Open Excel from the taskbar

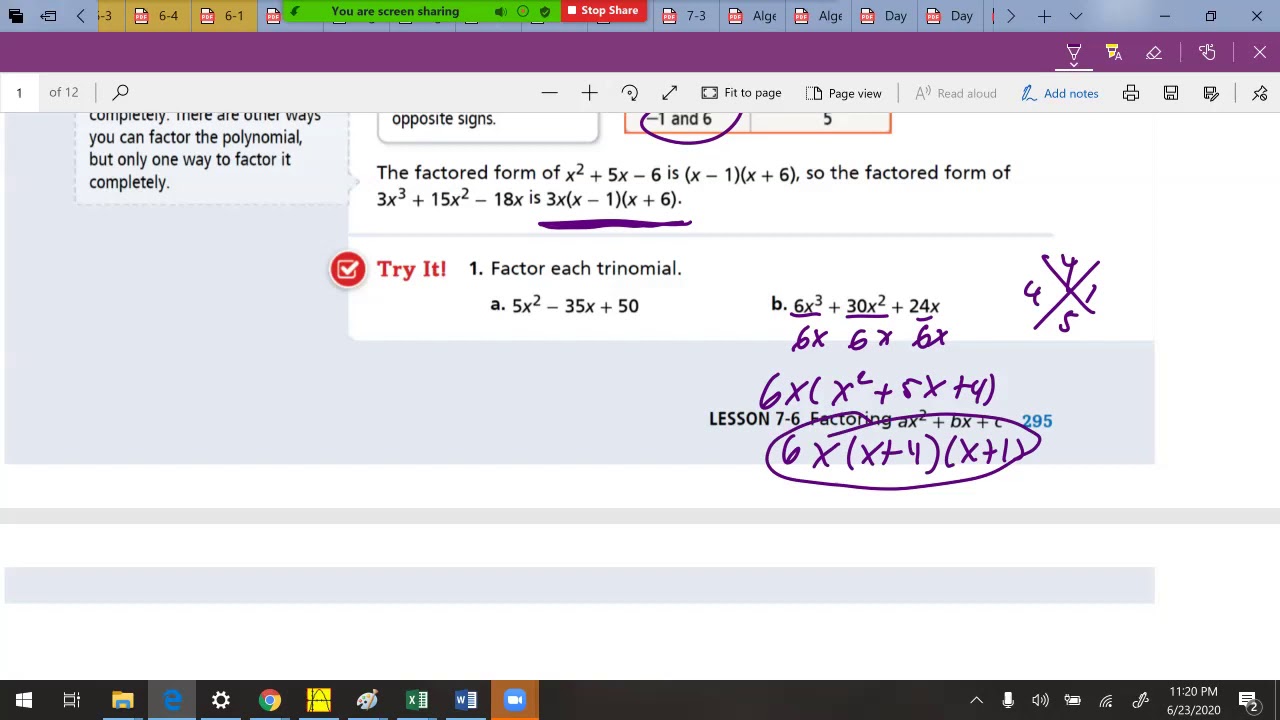coord(417,700)
